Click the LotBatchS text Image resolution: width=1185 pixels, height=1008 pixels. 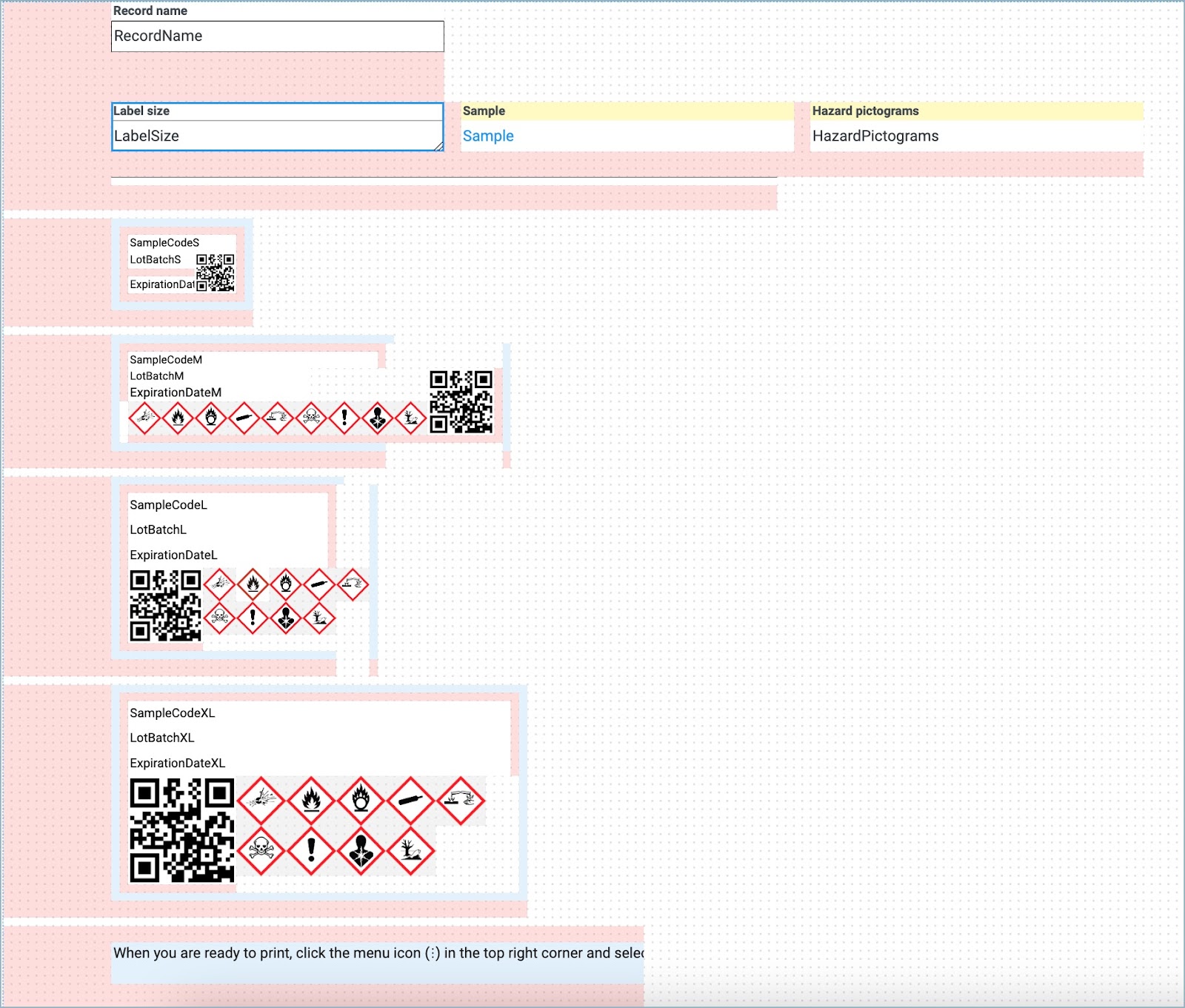pyautogui.click(x=156, y=260)
